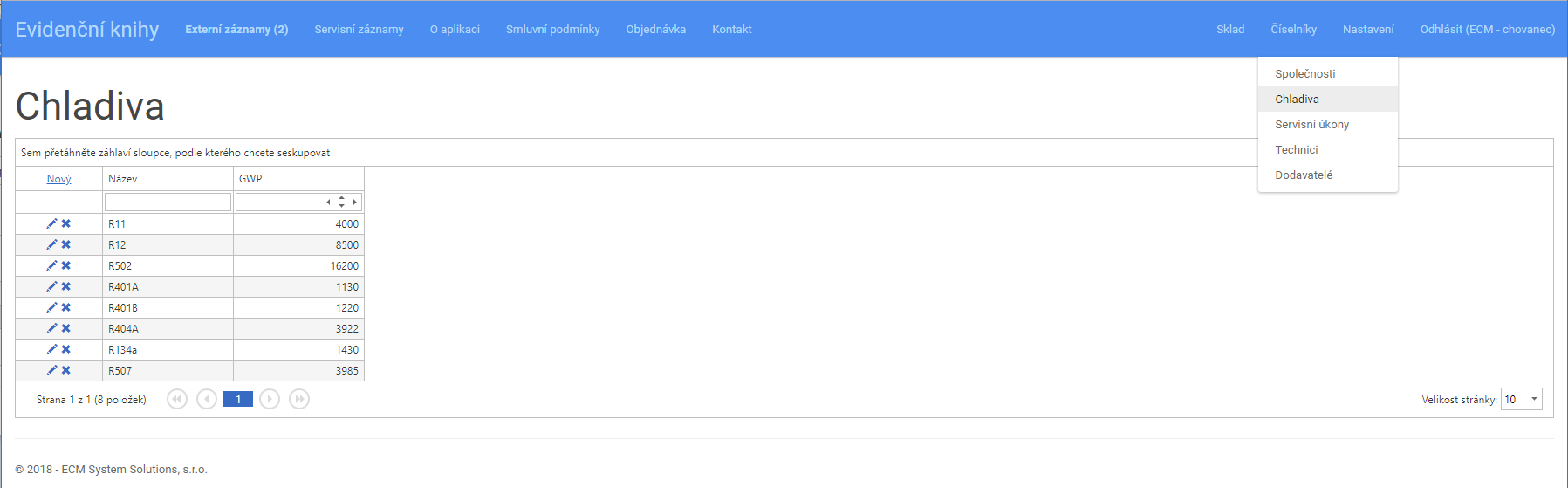
Task: Delete the R401A row
Action: coord(65,286)
